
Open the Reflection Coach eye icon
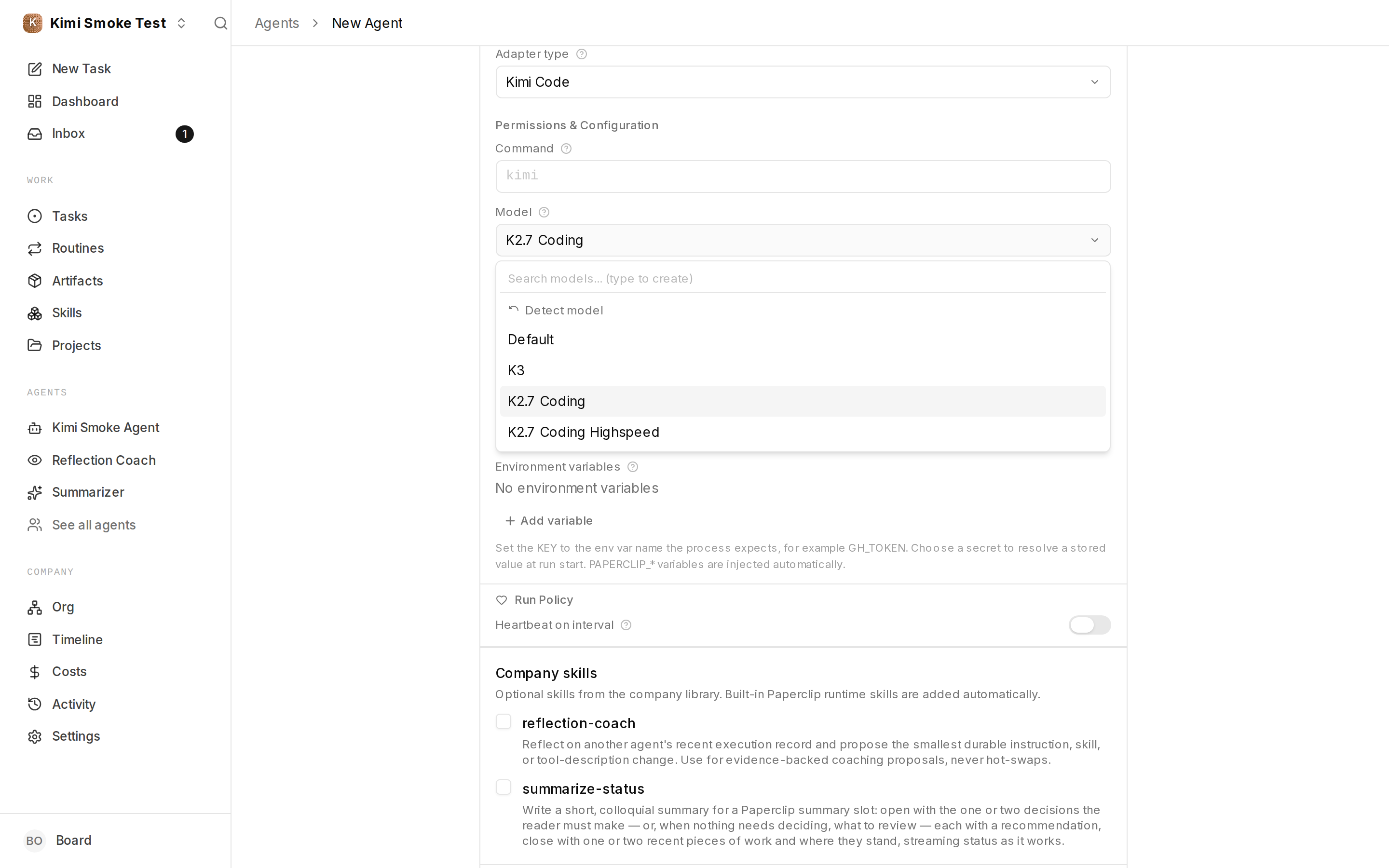pyautogui.click(x=34, y=461)
